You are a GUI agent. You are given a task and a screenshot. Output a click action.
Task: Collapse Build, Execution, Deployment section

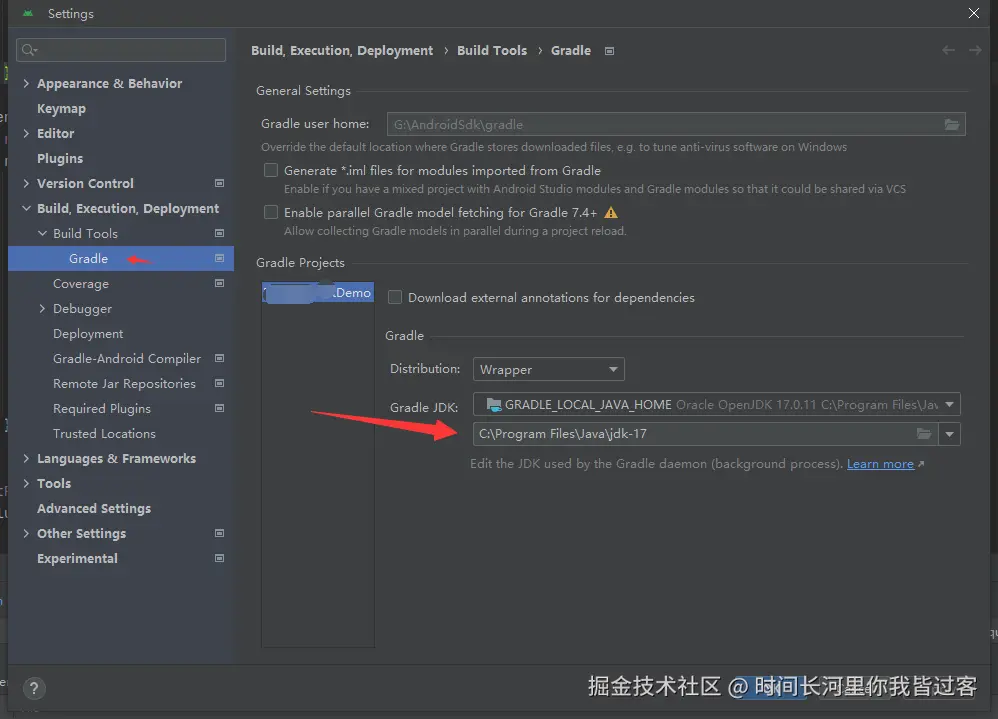click(x=26, y=208)
